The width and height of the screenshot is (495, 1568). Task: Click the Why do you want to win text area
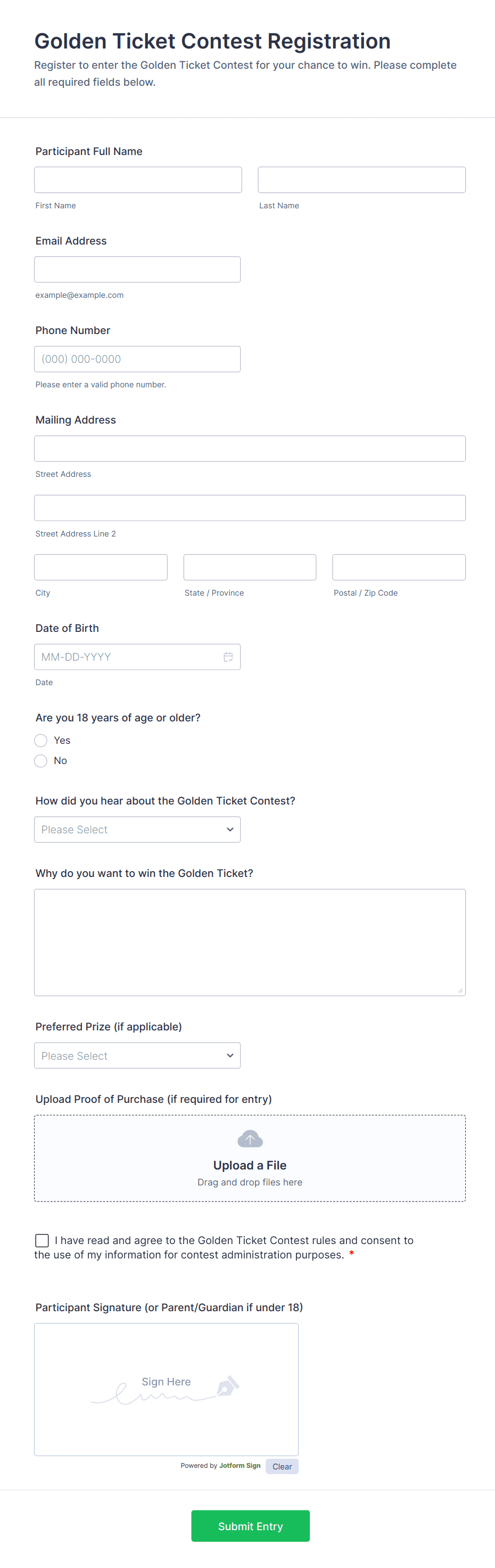pyautogui.click(x=249, y=941)
